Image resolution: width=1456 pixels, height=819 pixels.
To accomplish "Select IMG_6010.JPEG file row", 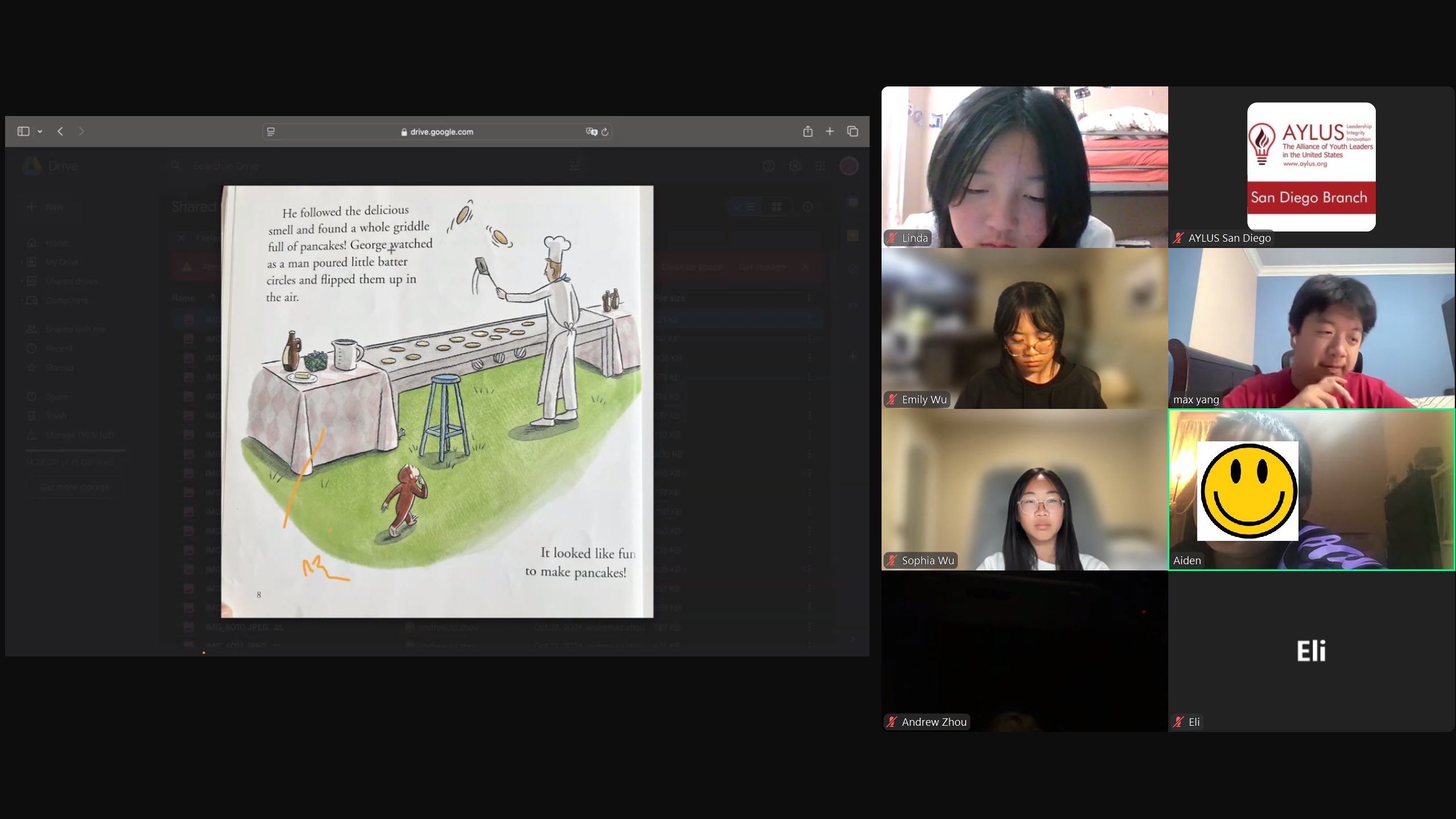I will coord(498,627).
